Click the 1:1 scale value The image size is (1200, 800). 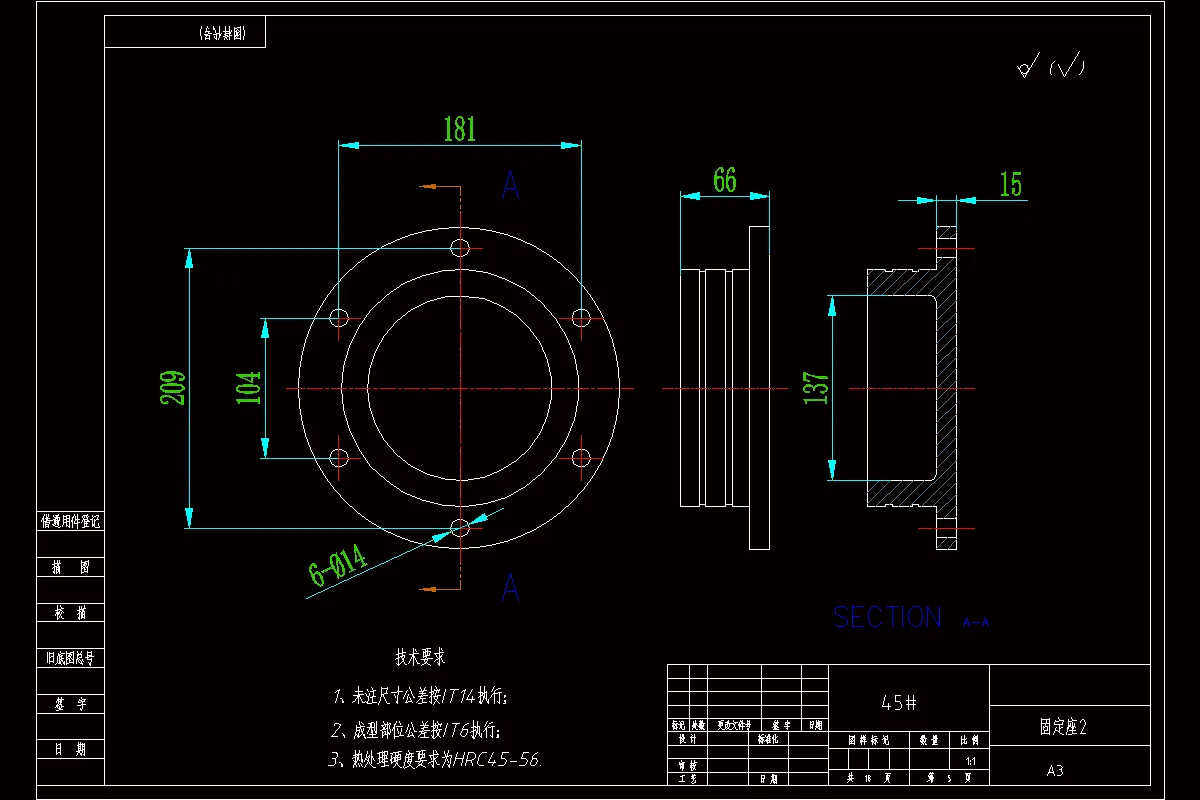point(969,761)
